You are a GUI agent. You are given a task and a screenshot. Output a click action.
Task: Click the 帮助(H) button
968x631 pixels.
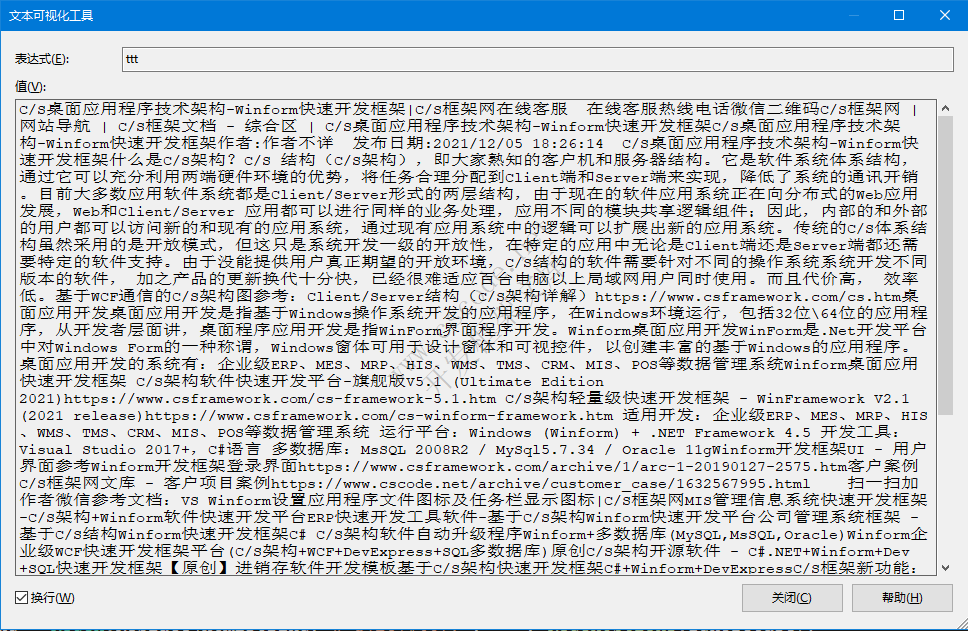point(902,598)
